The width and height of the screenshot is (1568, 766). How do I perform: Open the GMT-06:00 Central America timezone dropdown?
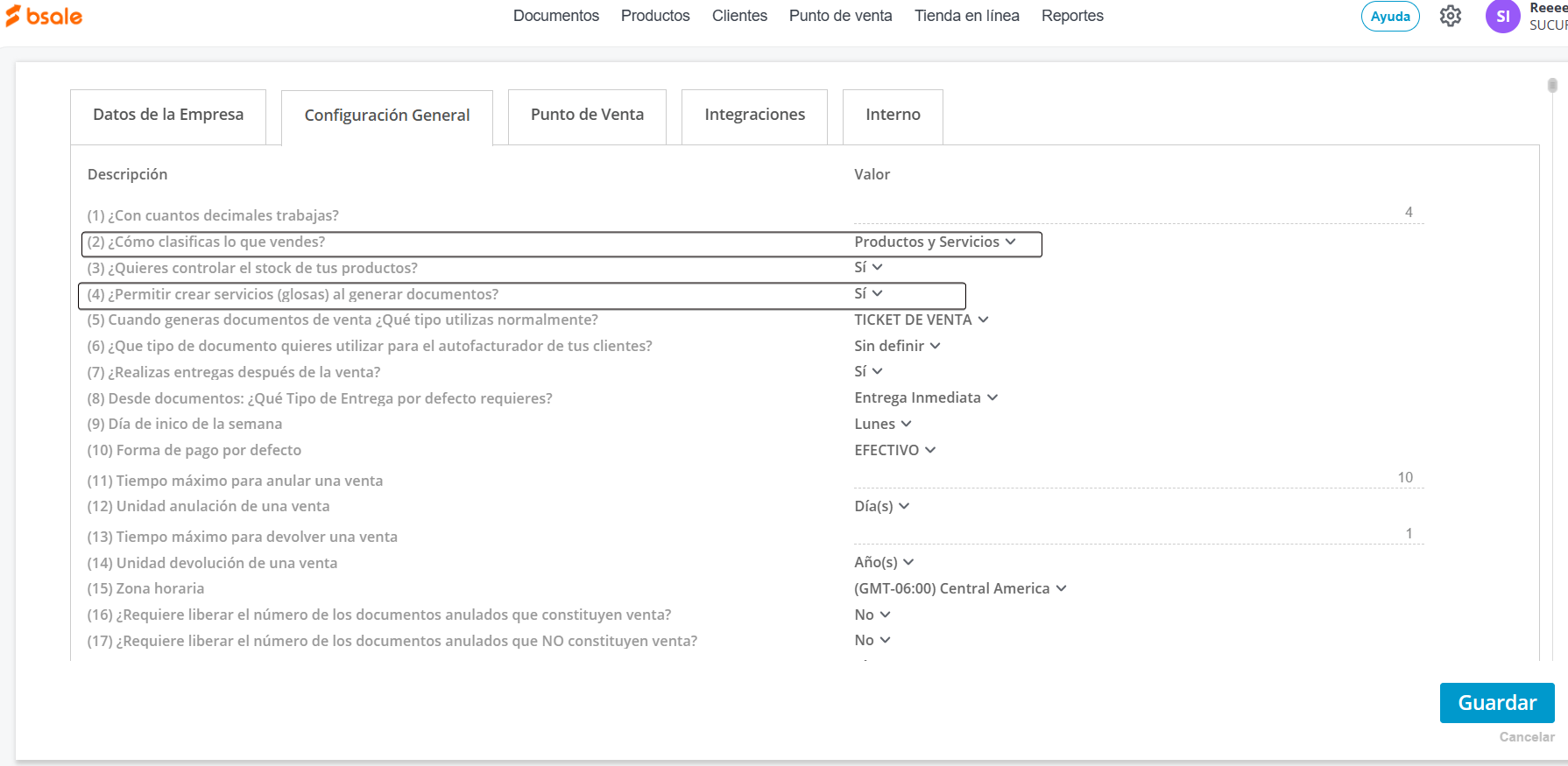click(x=960, y=589)
